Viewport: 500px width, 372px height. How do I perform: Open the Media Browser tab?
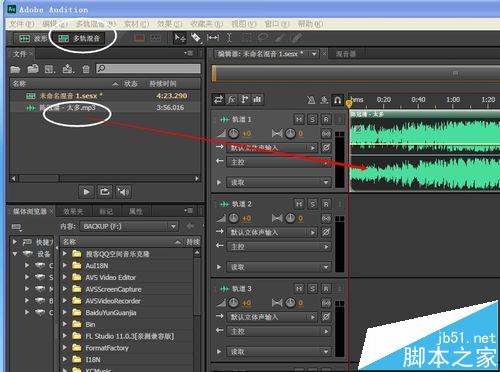[30, 211]
